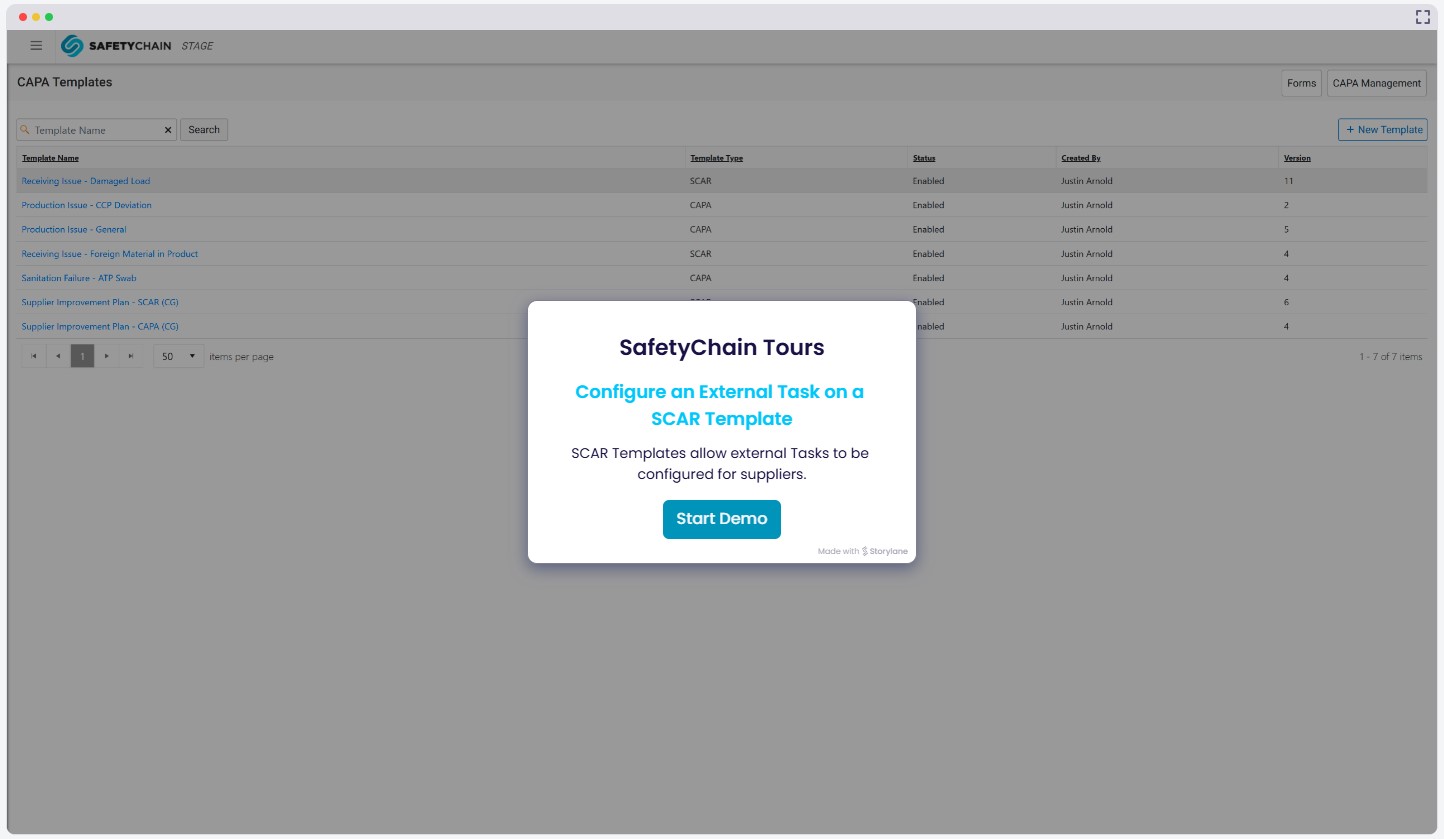
Task: Open Sanitation Failure - ATP Swab template
Action: pos(79,278)
